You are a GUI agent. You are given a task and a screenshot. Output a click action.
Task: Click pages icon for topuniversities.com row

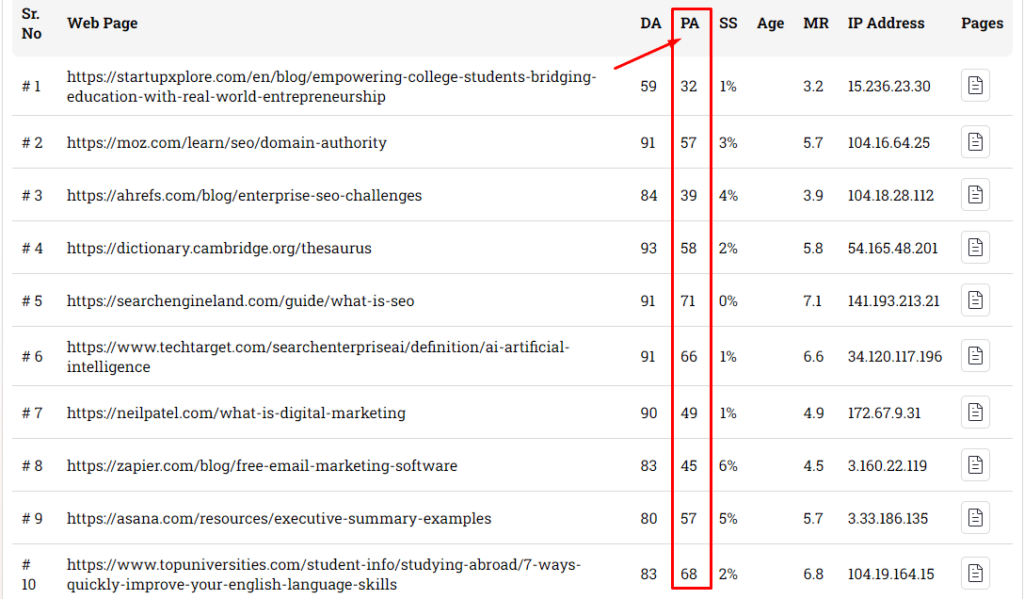(975, 573)
